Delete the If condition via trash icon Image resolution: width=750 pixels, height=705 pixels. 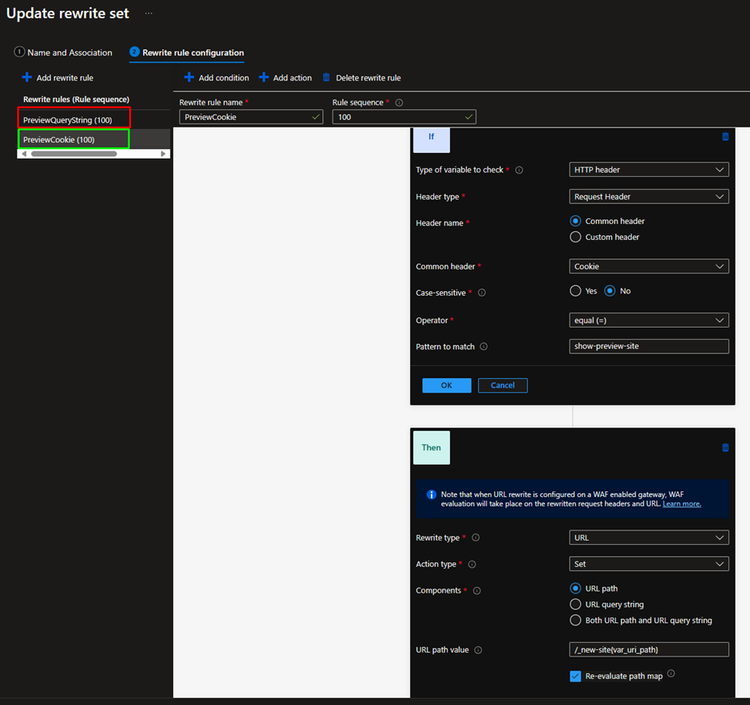(725, 137)
